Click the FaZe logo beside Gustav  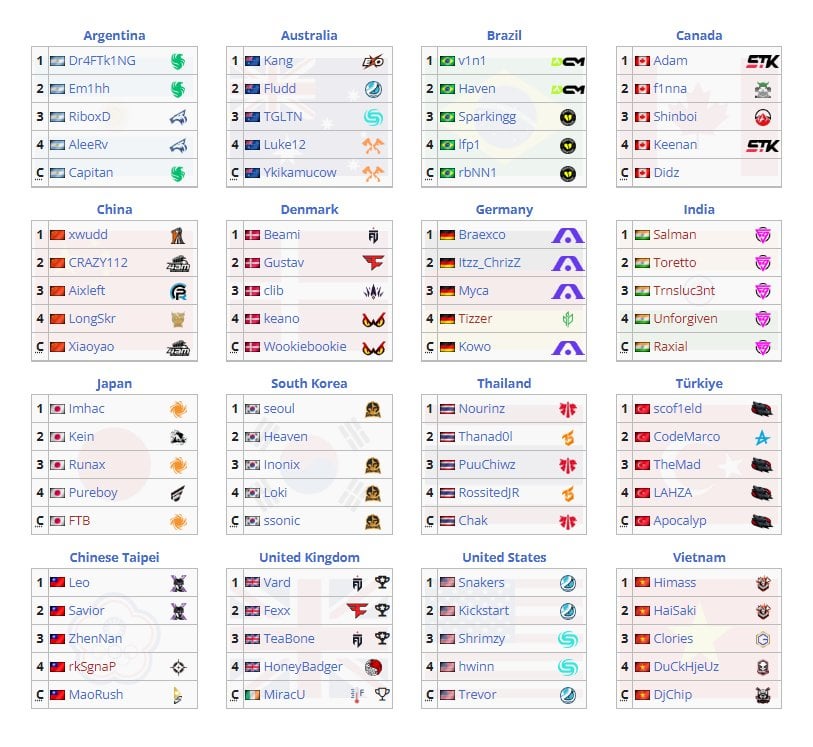372,263
